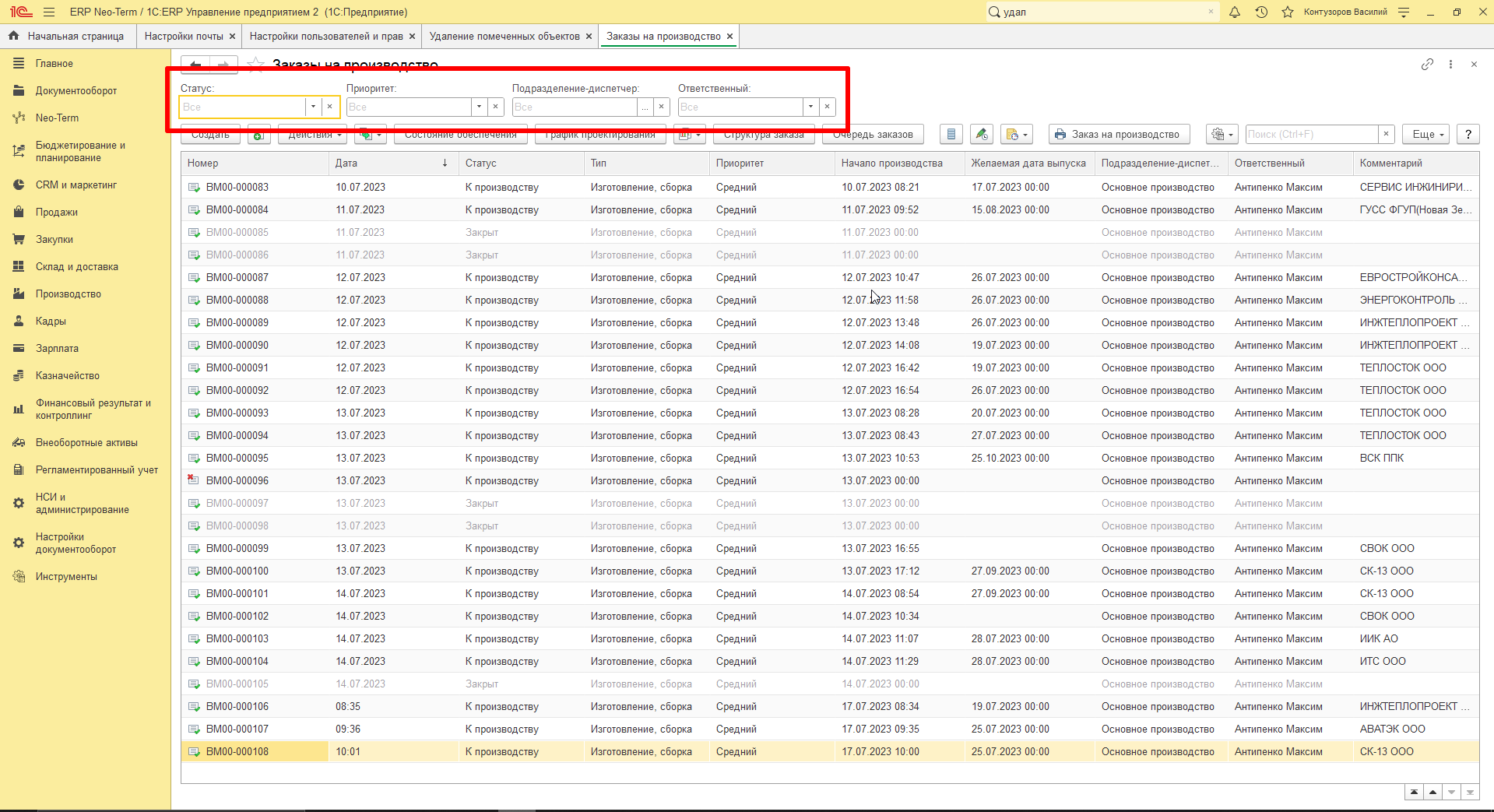Open the hamburger main menu

point(49,12)
